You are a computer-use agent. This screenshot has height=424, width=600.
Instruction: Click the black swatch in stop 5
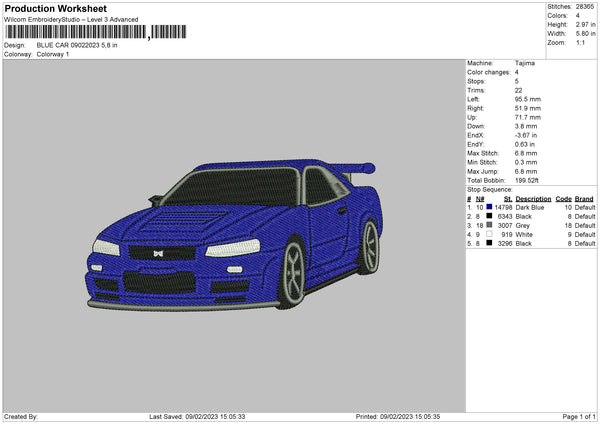(489, 243)
